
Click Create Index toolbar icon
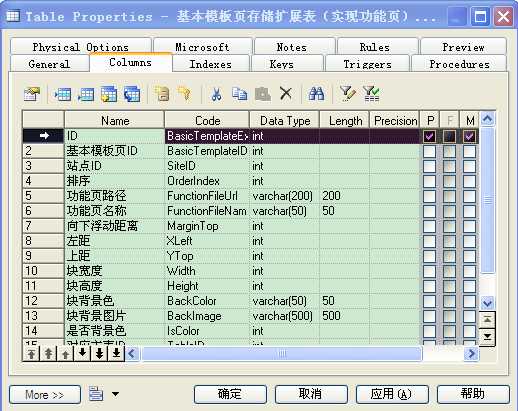click(162, 94)
